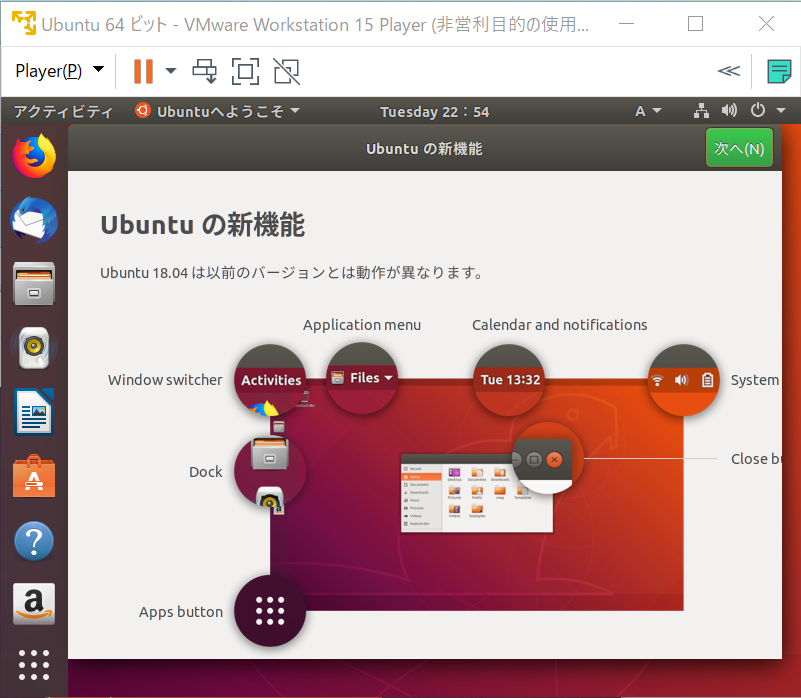
Task: Pause the virtual machine in VMware
Action: 144,71
